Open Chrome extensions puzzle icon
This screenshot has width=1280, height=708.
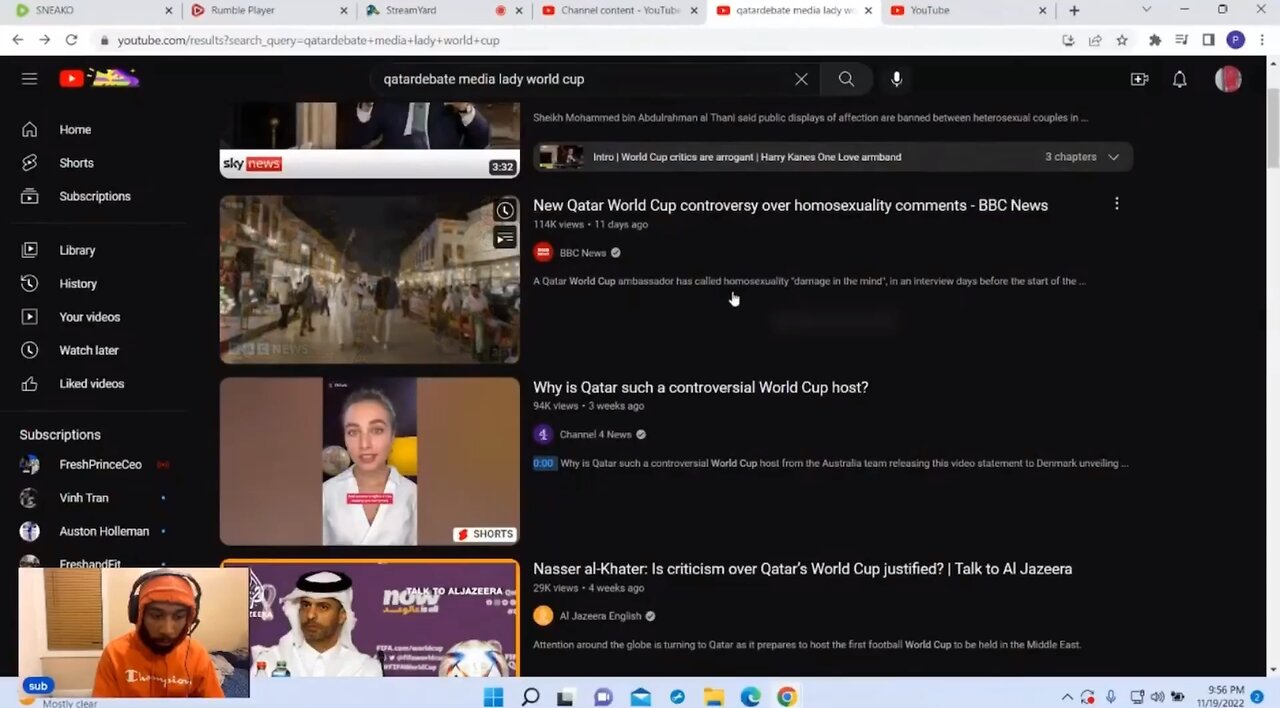click(x=1155, y=40)
